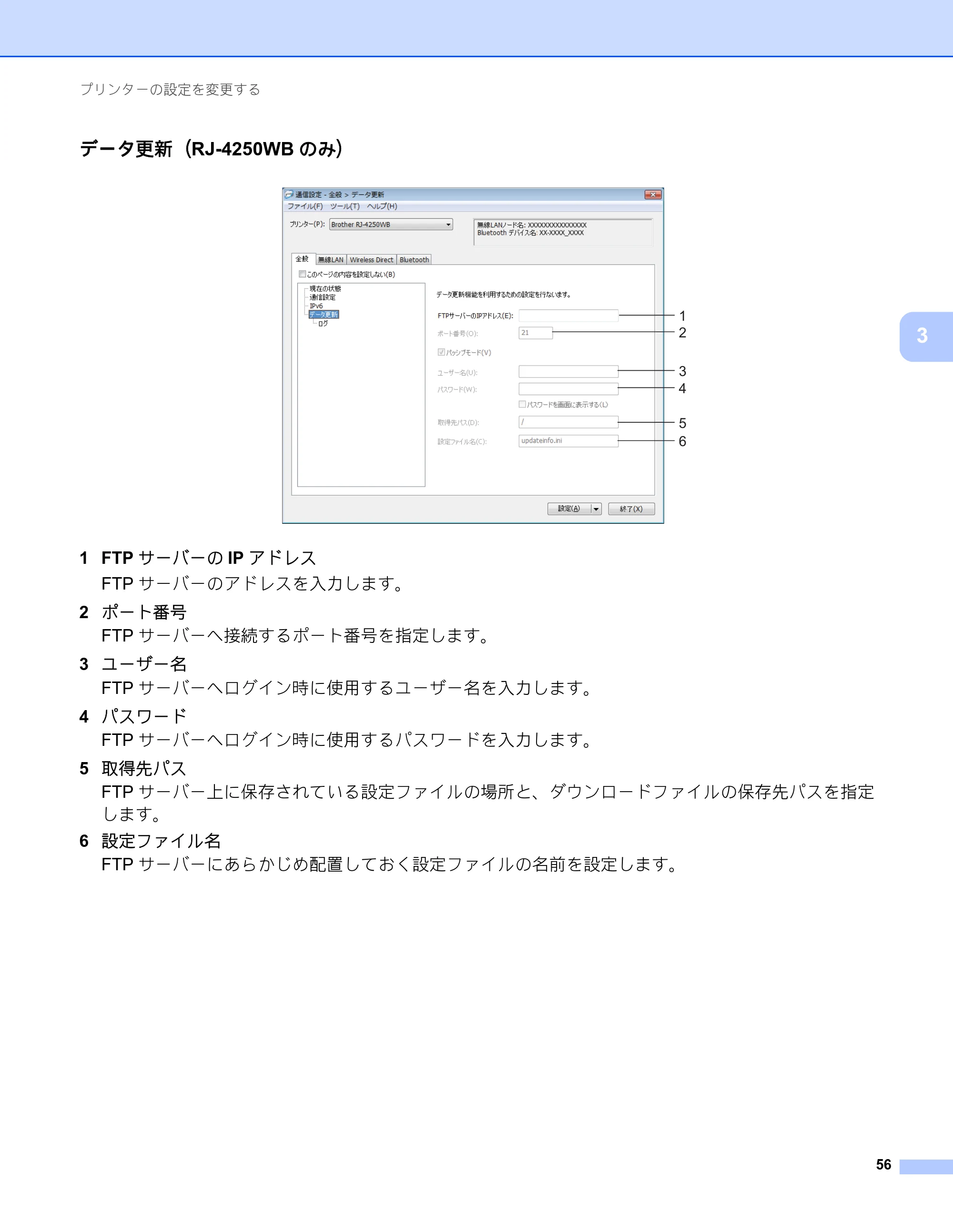Toggle the パッシブモード(V) checkbox
This screenshot has height=1232, width=953.
[x=441, y=352]
